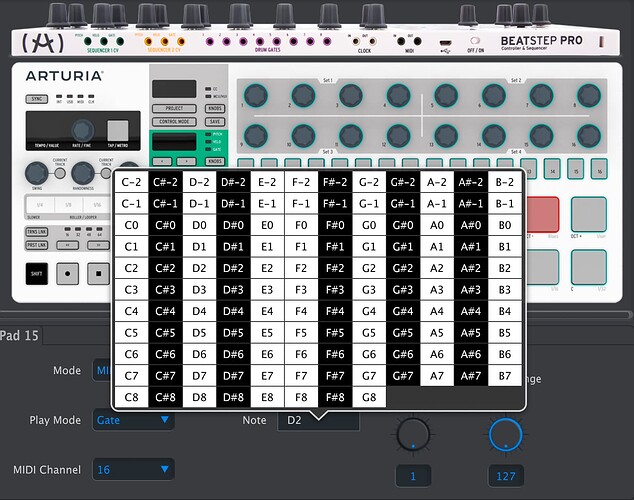Select the pad above the 1/32 label
634x500 pixels.
click(x=589, y=267)
